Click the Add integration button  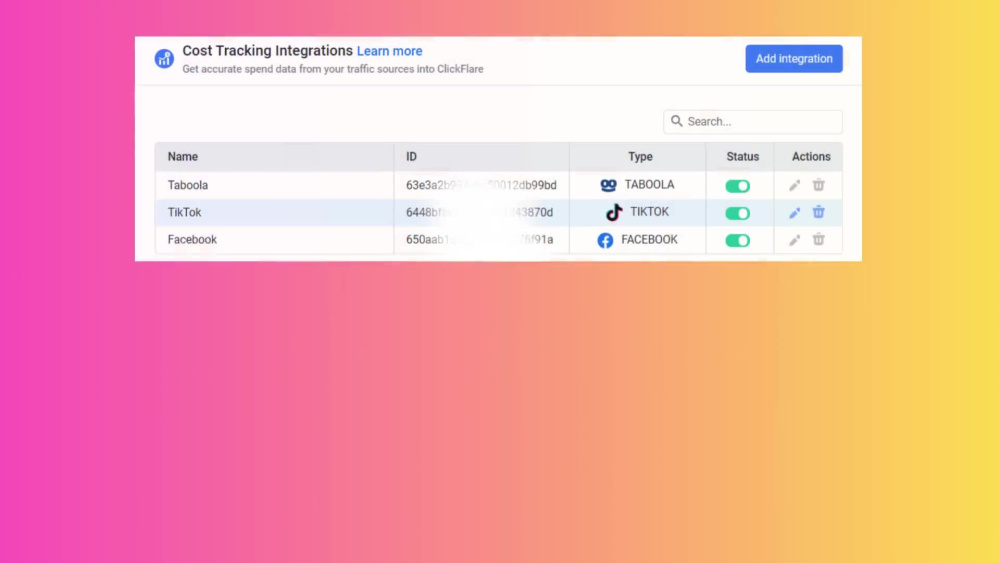(x=793, y=59)
